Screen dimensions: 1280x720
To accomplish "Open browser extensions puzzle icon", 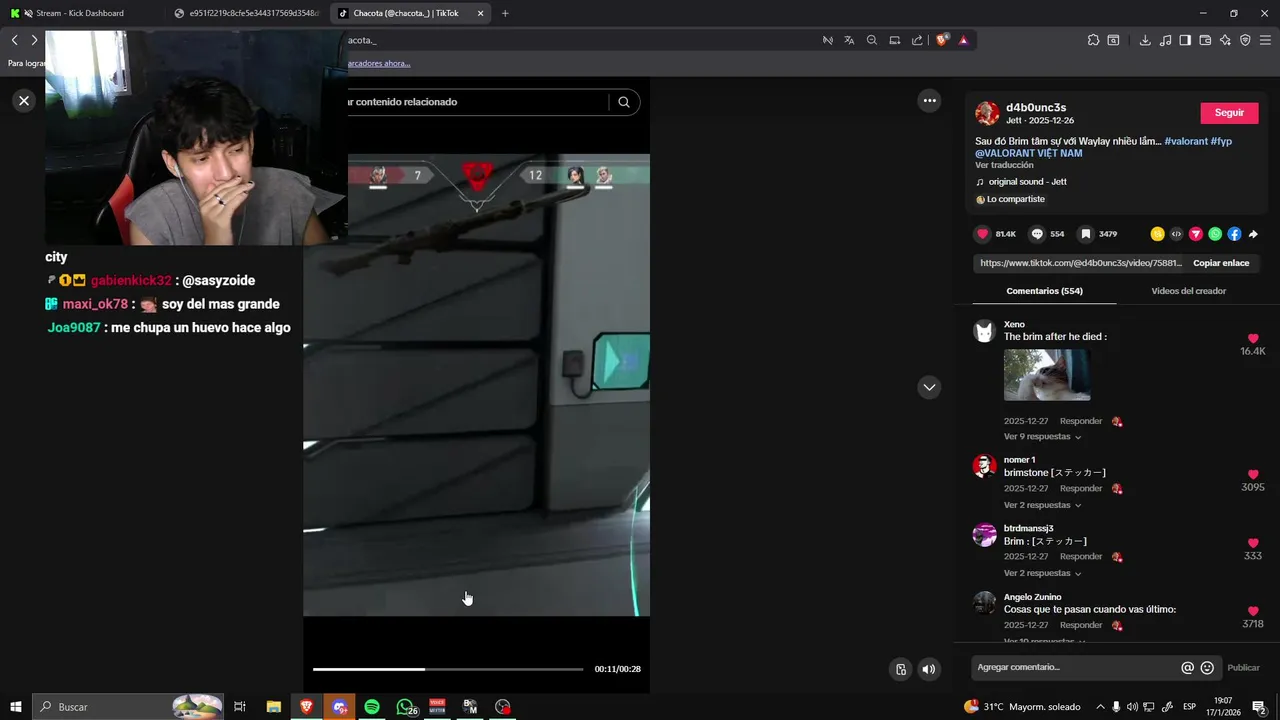I will [1093, 40].
